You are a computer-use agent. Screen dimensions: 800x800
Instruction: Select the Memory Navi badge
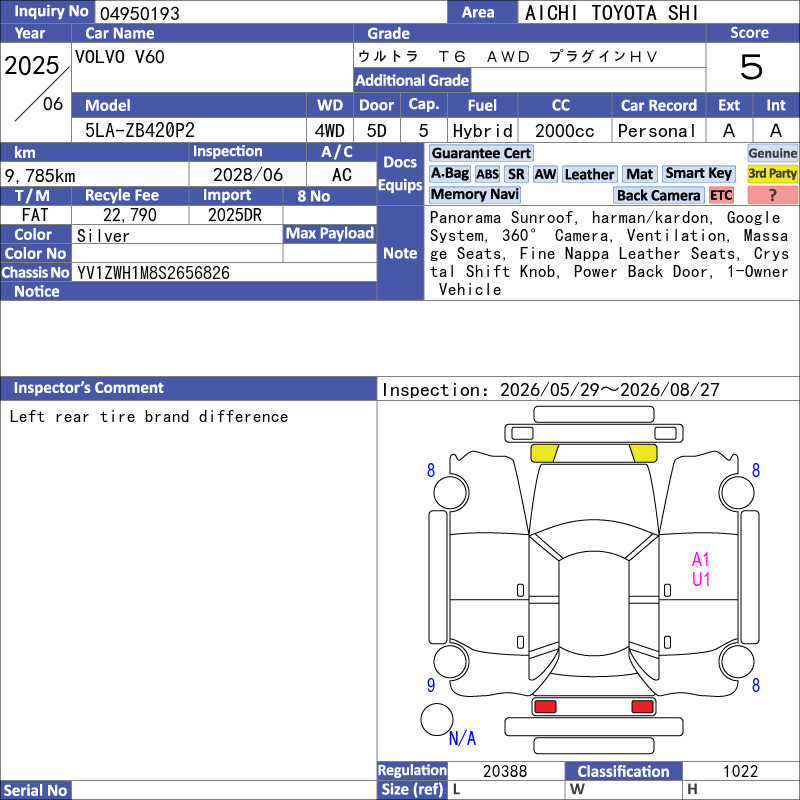pyautogui.click(x=474, y=194)
